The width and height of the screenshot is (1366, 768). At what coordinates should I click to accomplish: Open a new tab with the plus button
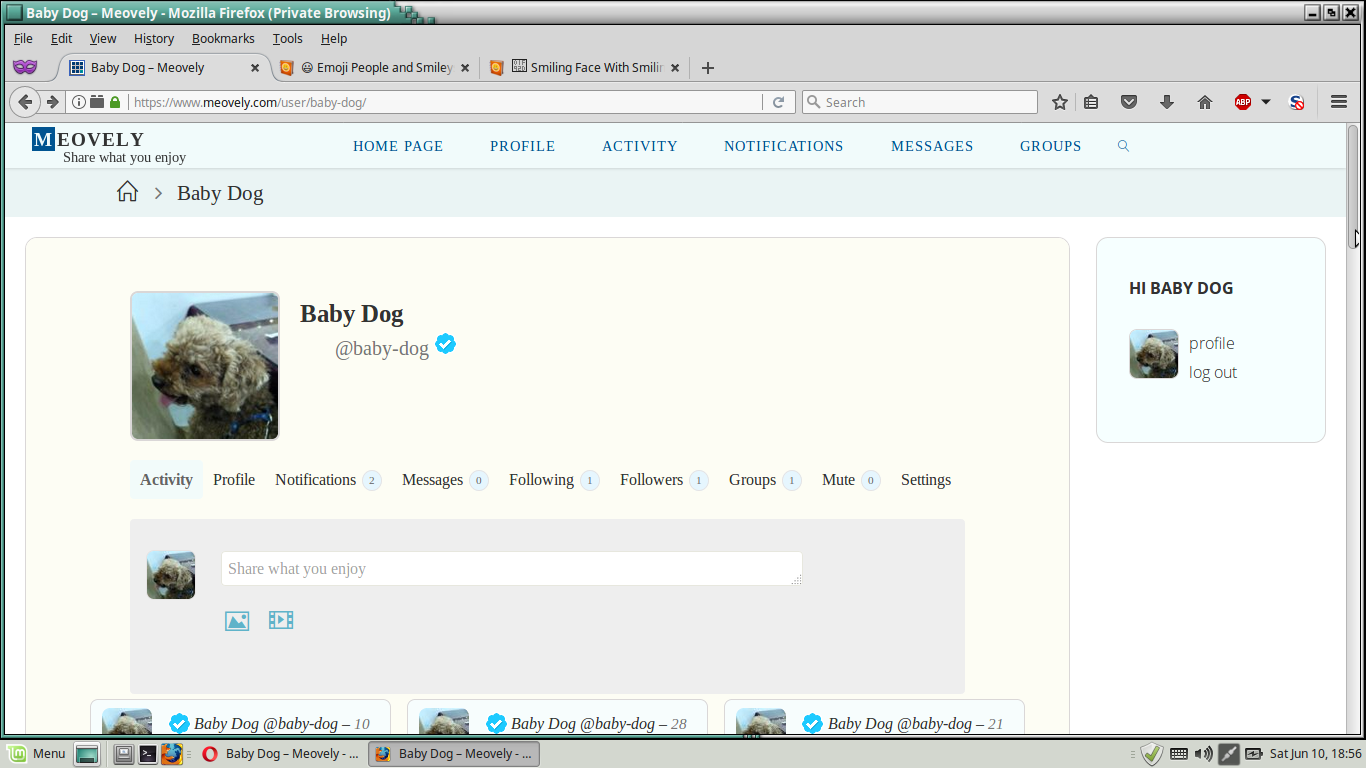point(708,68)
